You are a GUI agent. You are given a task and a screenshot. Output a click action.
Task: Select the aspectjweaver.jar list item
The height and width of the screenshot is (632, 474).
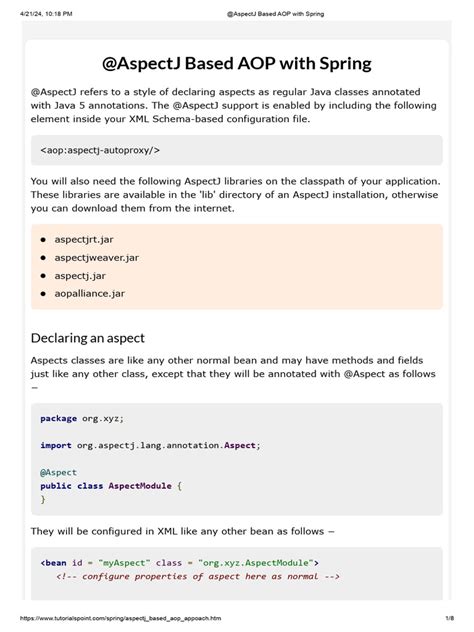96,258
